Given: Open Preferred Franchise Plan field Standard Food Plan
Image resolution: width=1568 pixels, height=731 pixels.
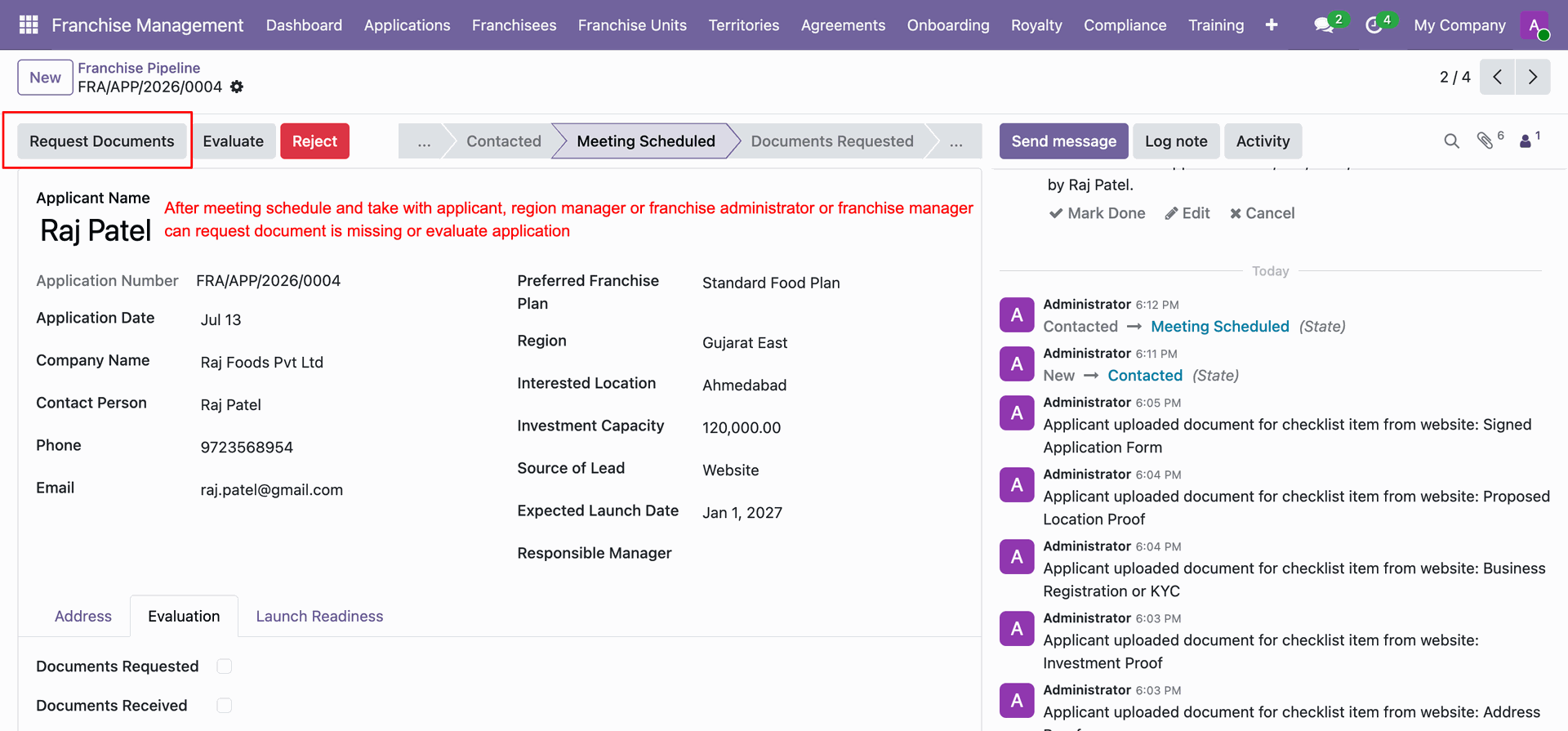Looking at the screenshot, I should click(771, 283).
